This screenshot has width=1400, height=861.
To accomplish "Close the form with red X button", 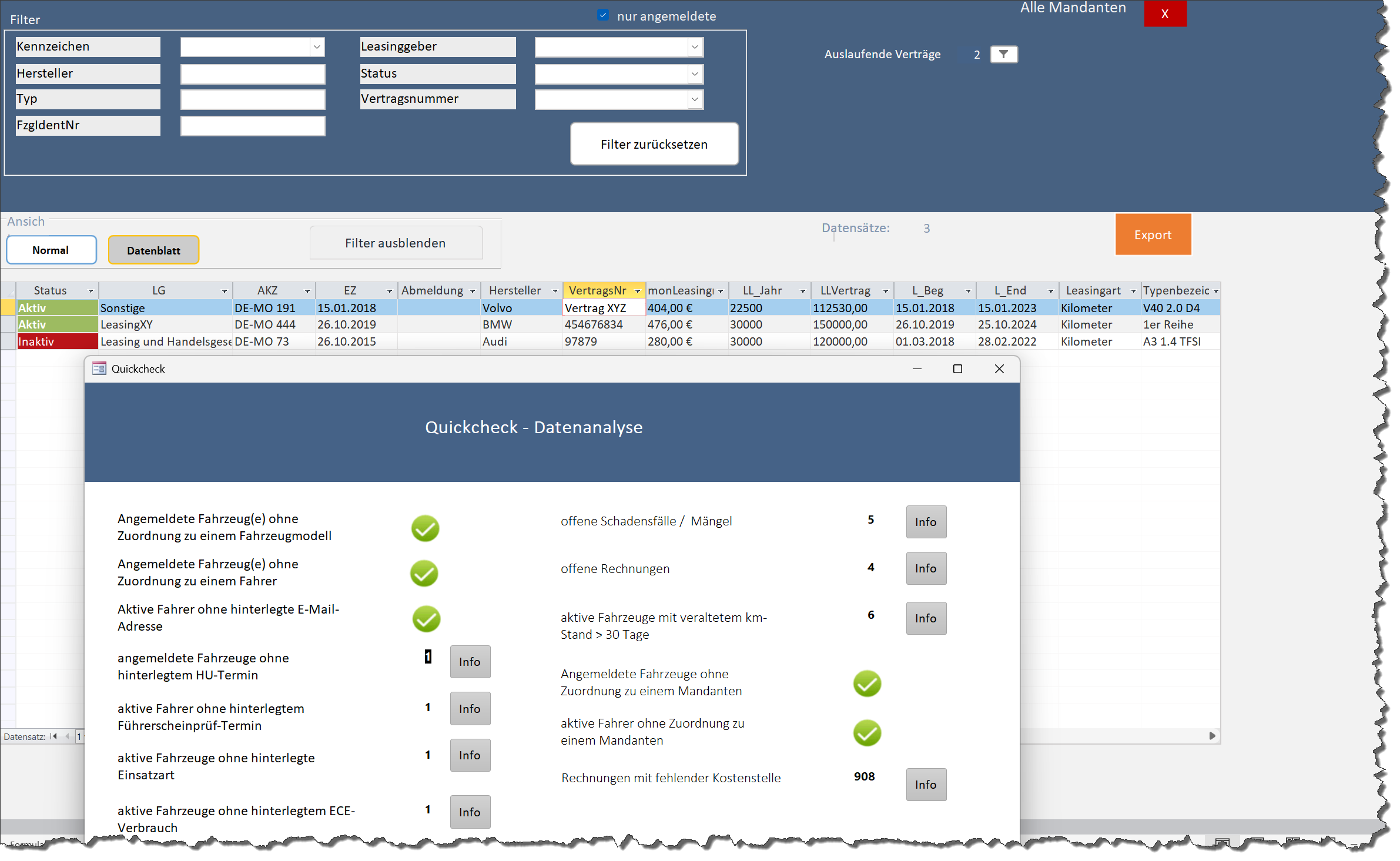I will [1165, 14].
